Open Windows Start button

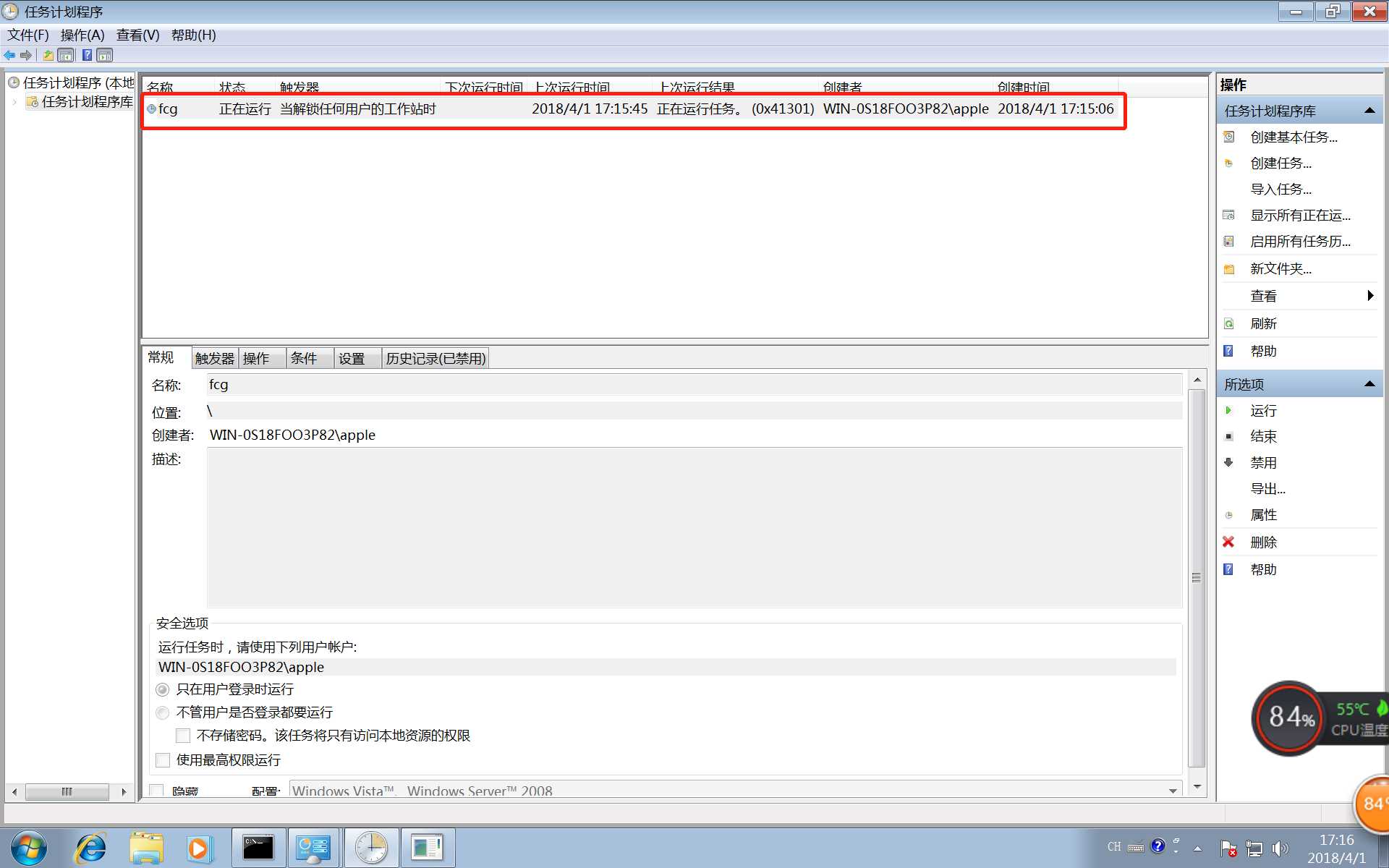[x=29, y=848]
